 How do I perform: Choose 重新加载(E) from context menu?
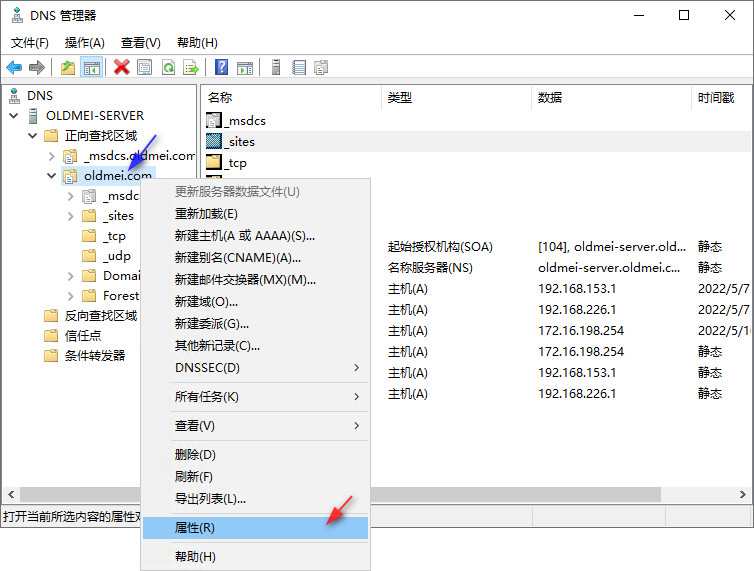point(255,214)
